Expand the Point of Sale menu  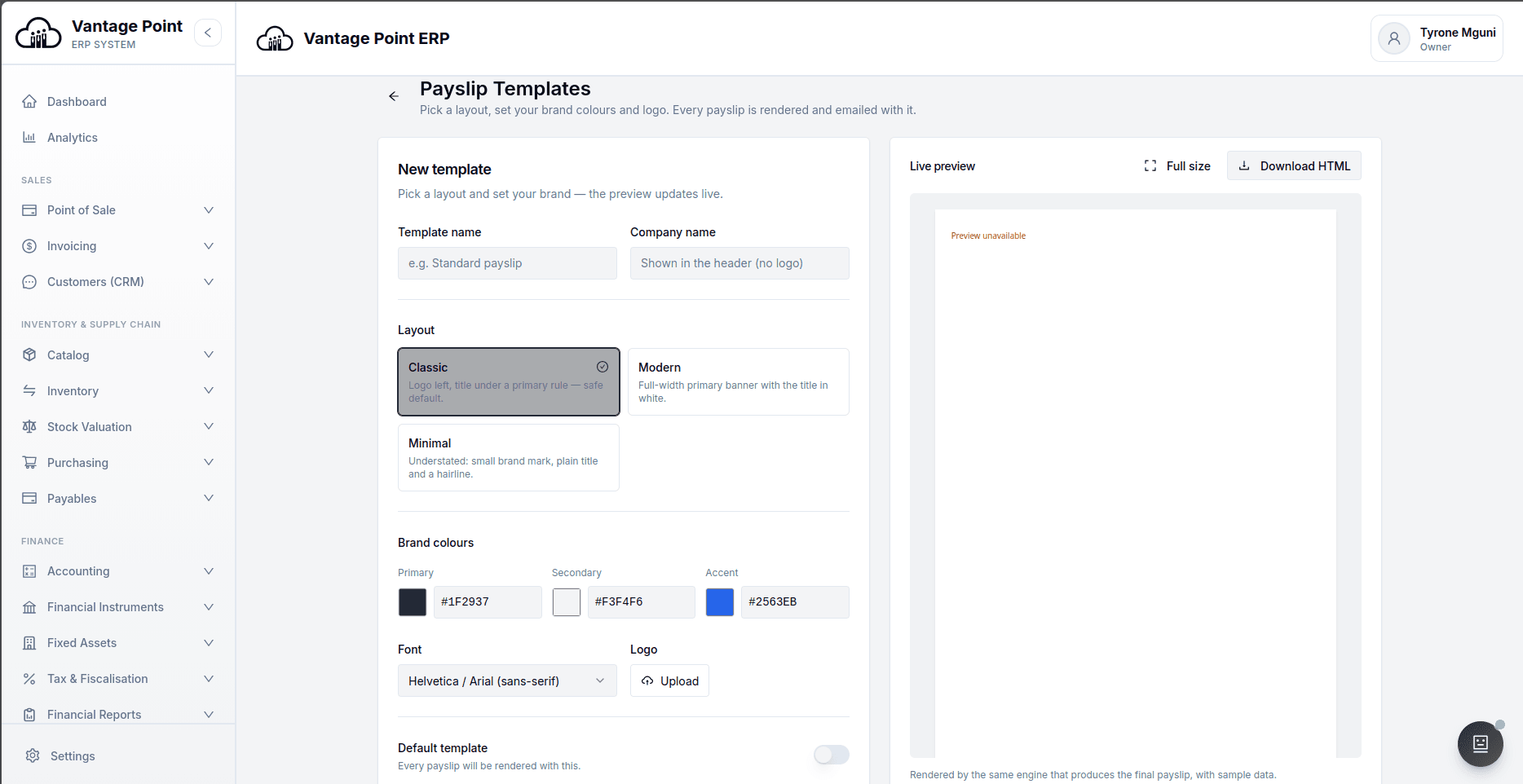click(x=118, y=210)
